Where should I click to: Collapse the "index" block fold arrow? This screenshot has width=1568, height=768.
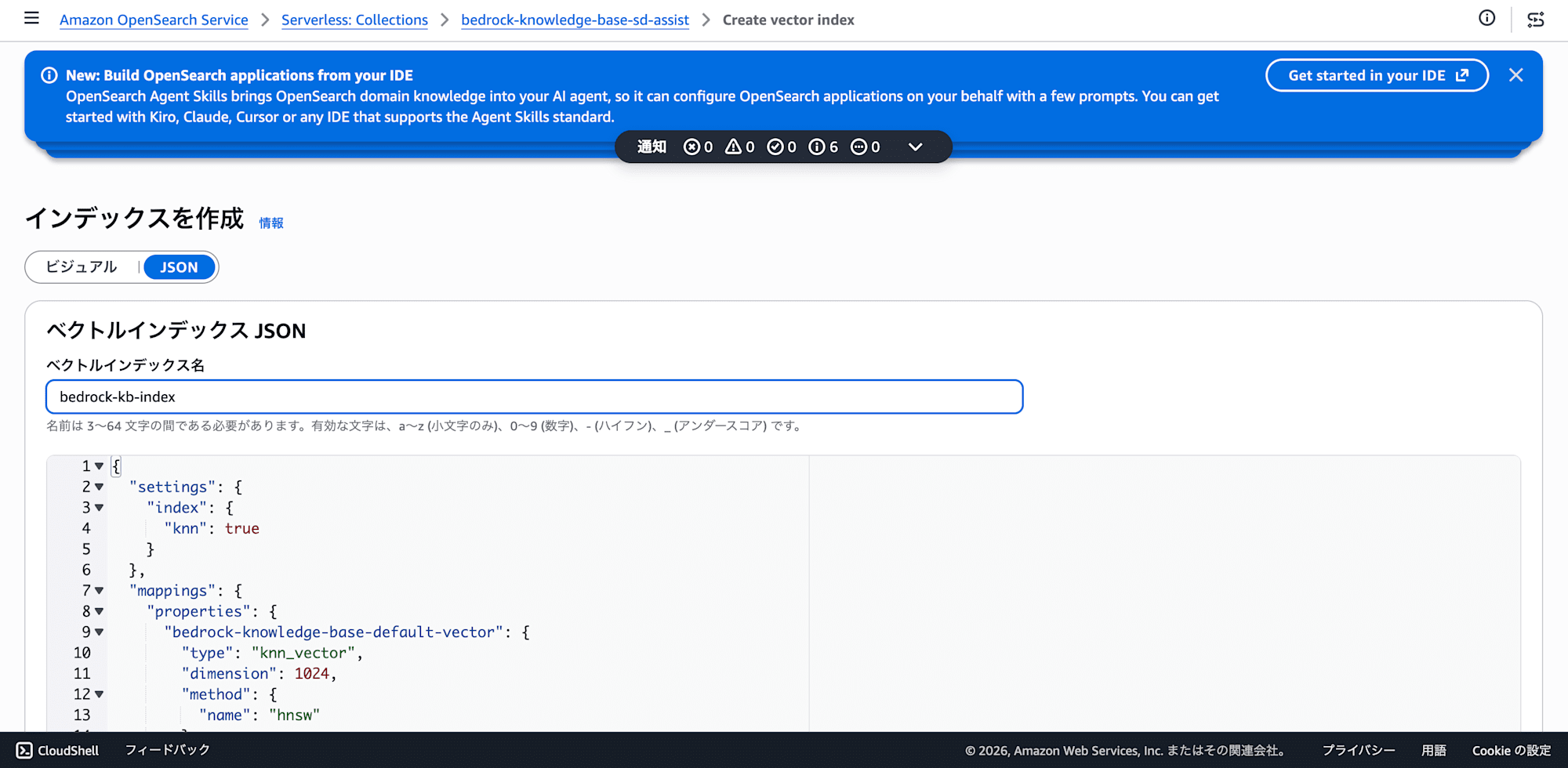tap(100, 508)
